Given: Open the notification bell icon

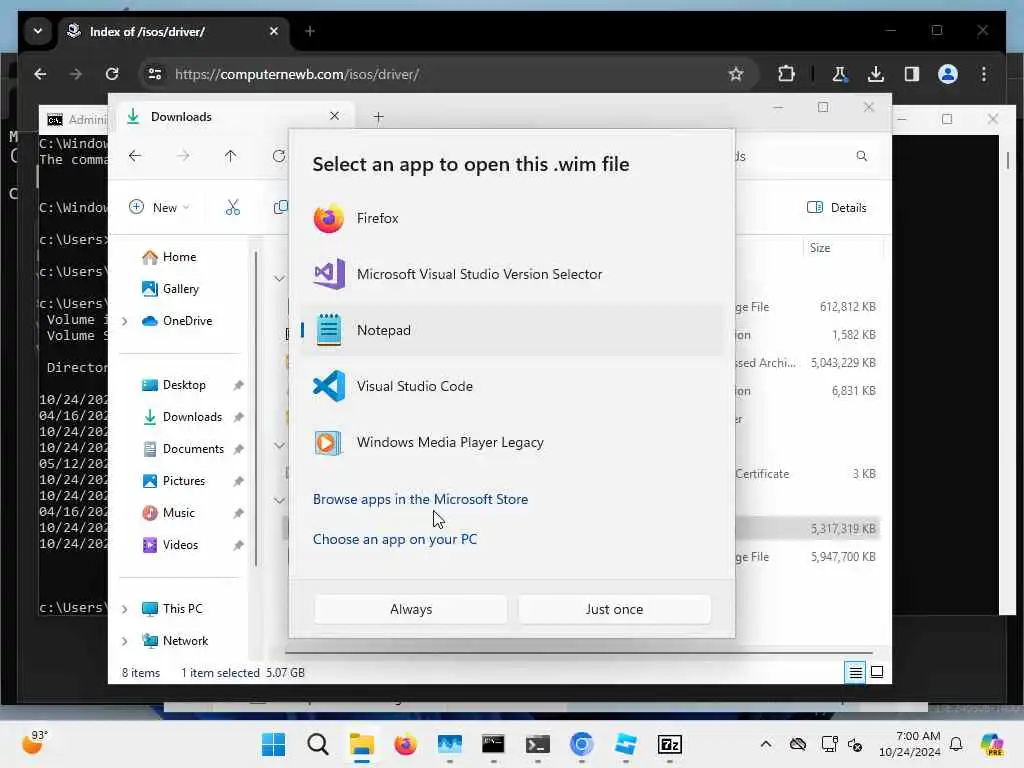Looking at the screenshot, I should pyautogui.click(x=956, y=744).
